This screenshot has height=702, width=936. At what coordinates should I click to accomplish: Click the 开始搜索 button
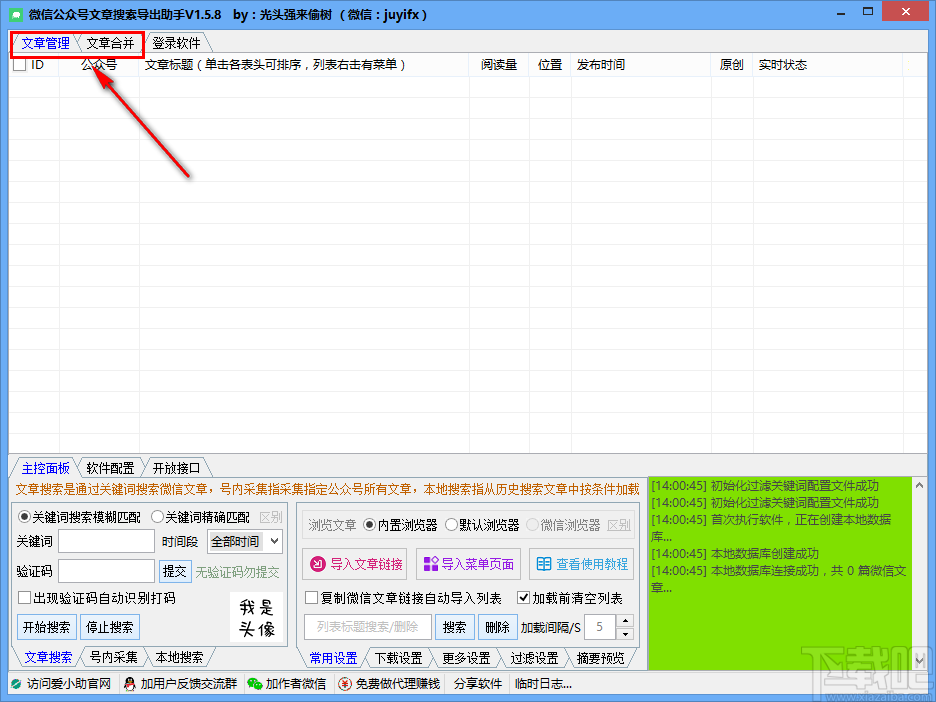point(47,627)
